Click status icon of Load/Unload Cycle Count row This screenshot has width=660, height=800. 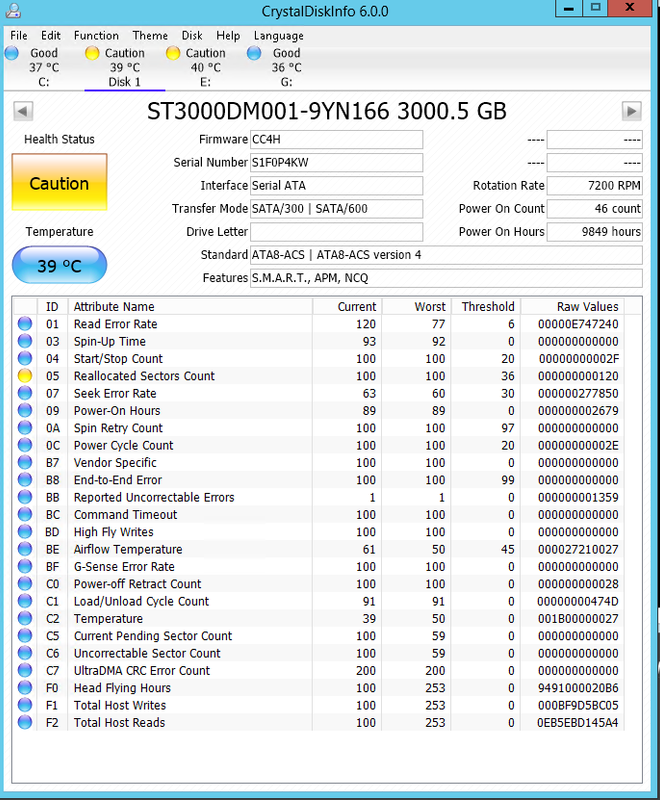tap(24, 601)
